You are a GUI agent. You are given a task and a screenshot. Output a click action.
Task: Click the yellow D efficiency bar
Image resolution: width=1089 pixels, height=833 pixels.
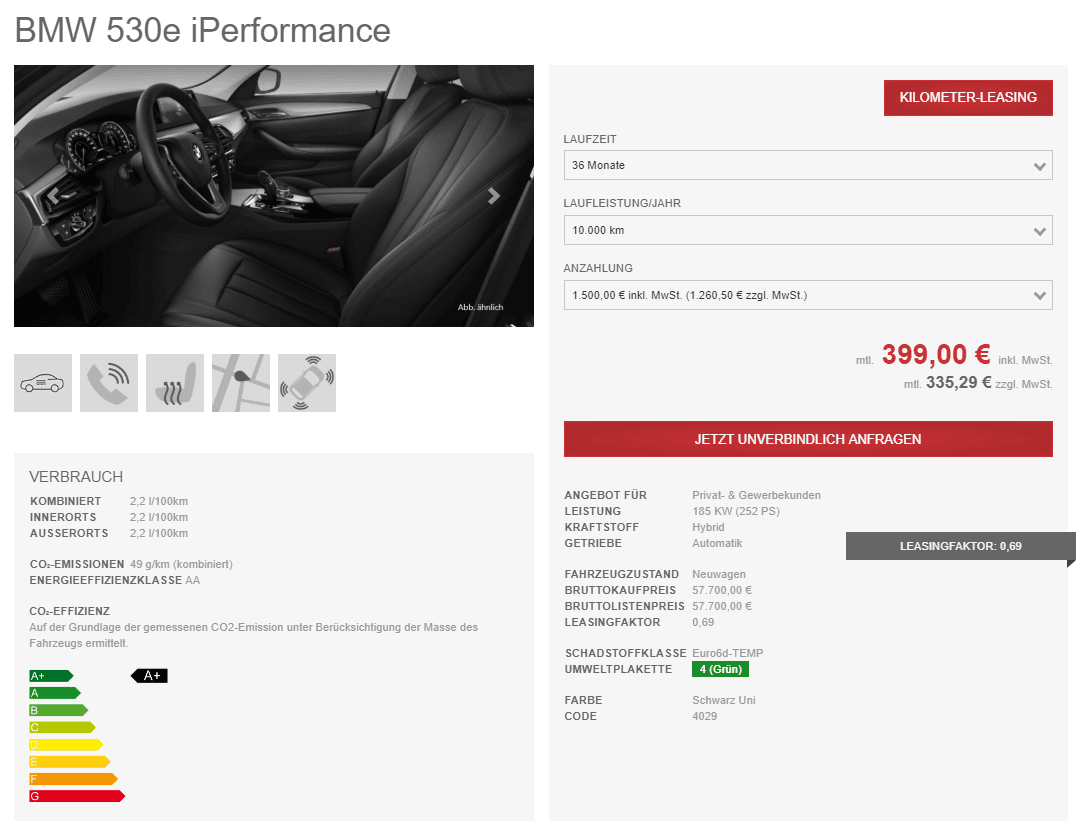66,745
